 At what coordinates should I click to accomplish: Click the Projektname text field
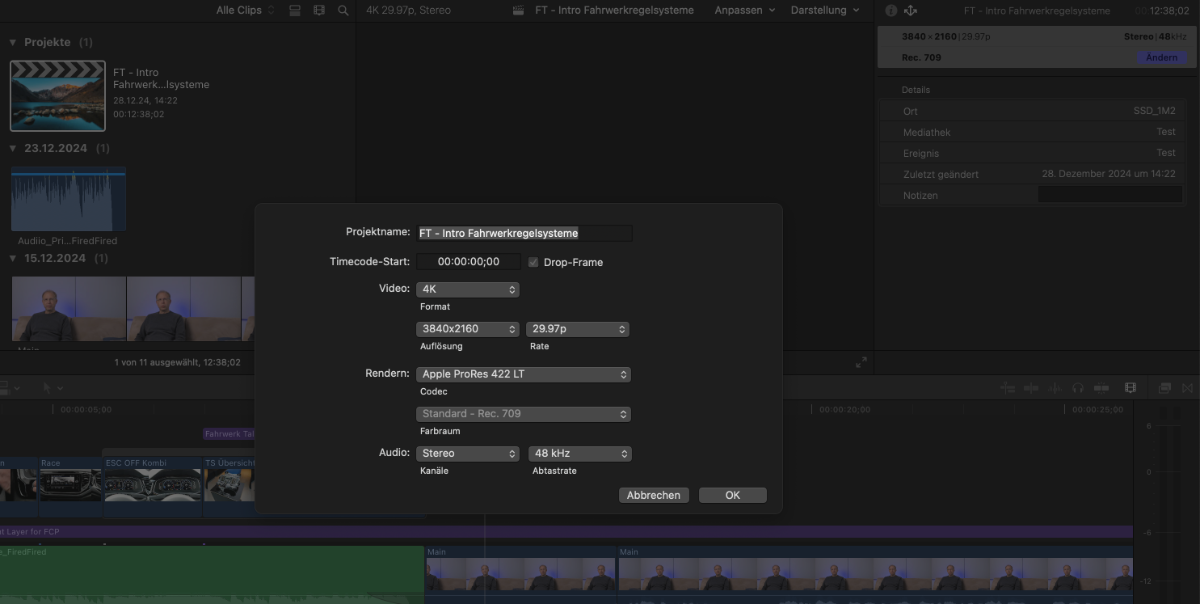(524, 233)
